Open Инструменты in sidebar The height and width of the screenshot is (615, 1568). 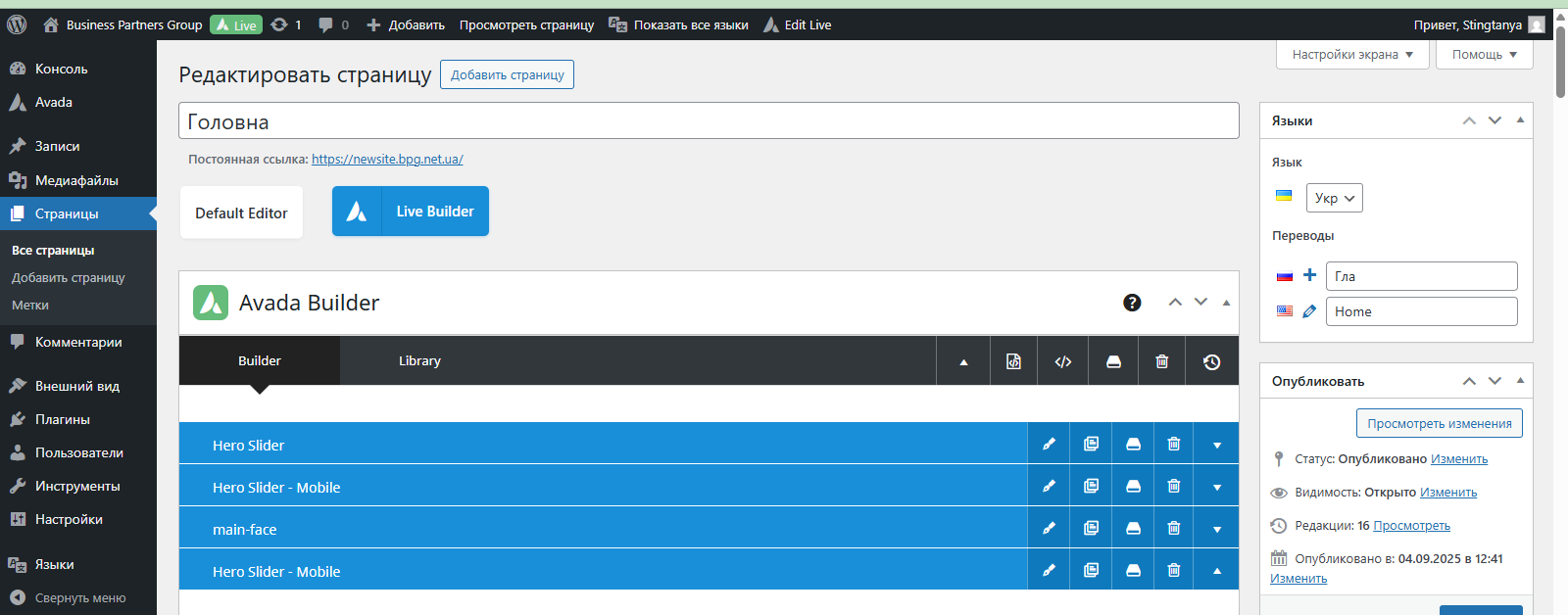[78, 486]
